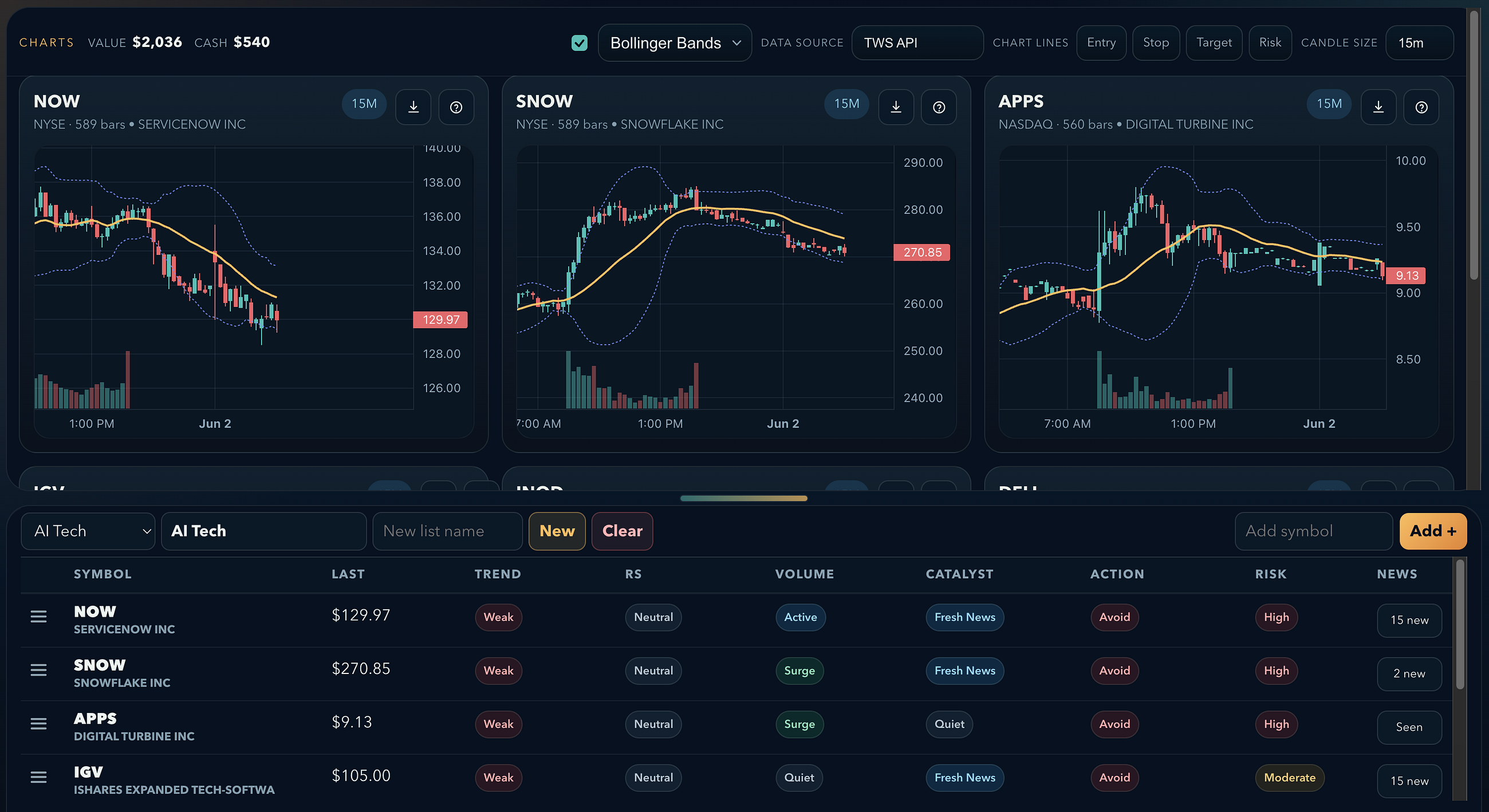
Task: Sort by the RS column header
Action: coord(633,574)
